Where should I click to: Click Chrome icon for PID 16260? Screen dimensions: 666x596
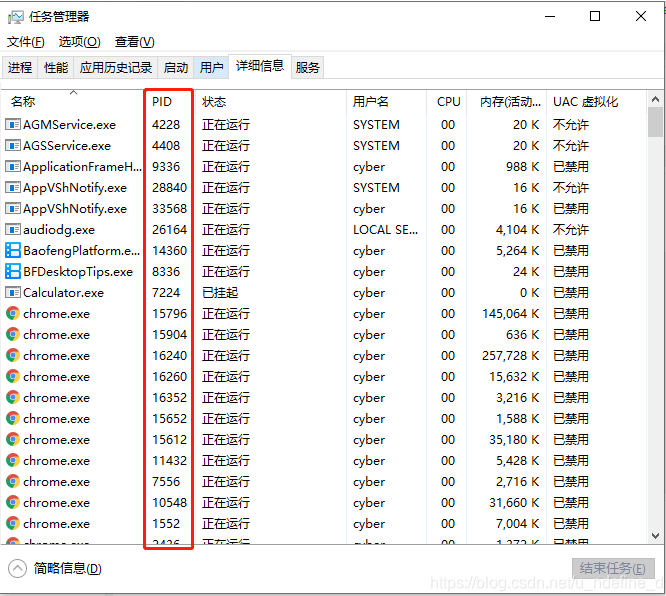pyautogui.click(x=13, y=377)
